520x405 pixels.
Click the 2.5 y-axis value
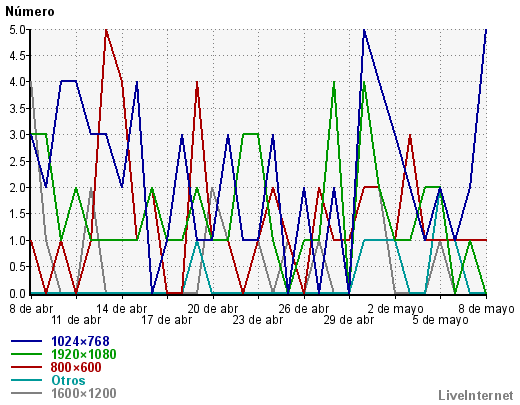pos(17,162)
